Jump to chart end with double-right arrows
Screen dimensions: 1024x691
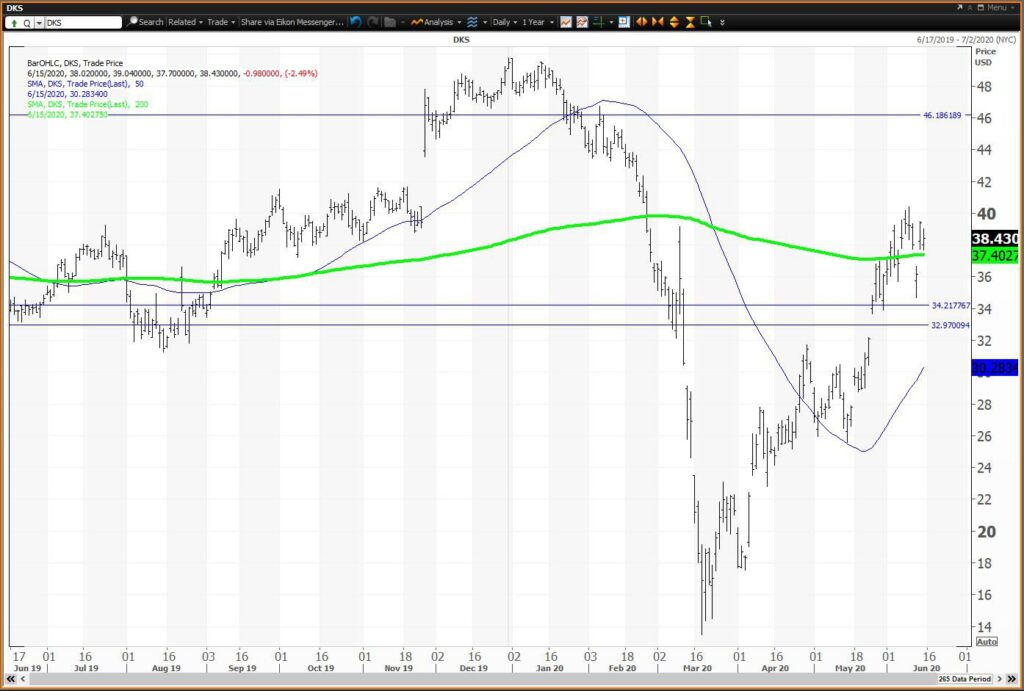(1012, 679)
